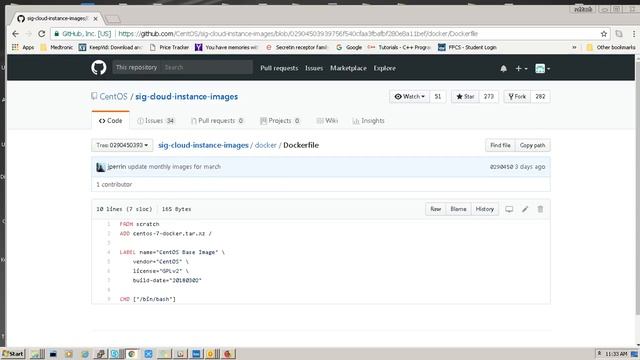
Task: Select the sig-cloud-instance-images browser tab
Action: [57, 19]
